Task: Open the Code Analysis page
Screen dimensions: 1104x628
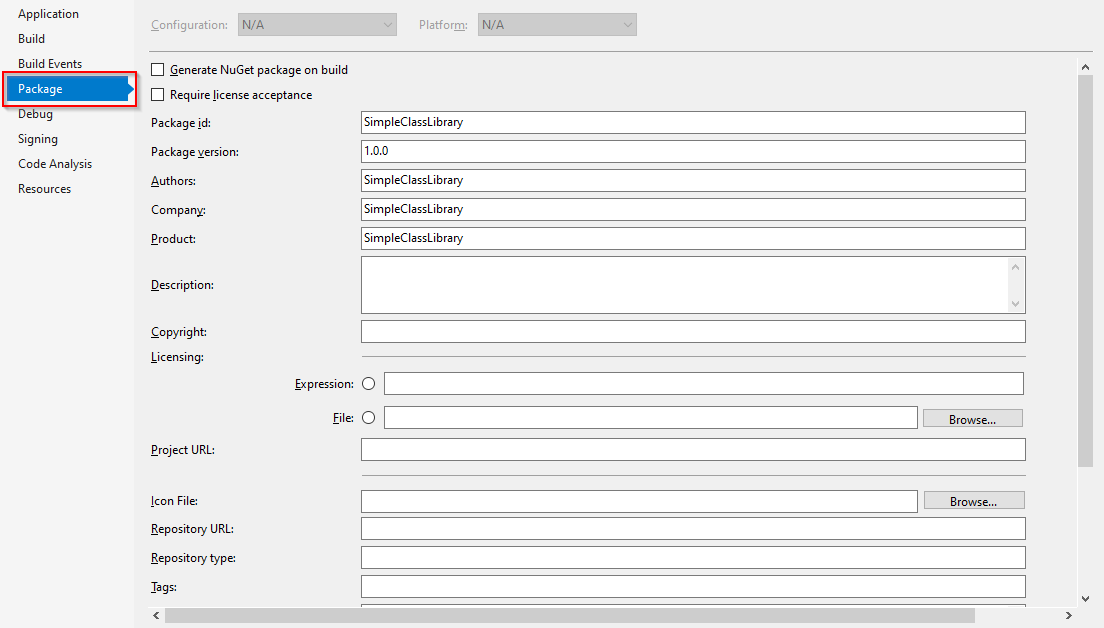Action: pos(55,163)
